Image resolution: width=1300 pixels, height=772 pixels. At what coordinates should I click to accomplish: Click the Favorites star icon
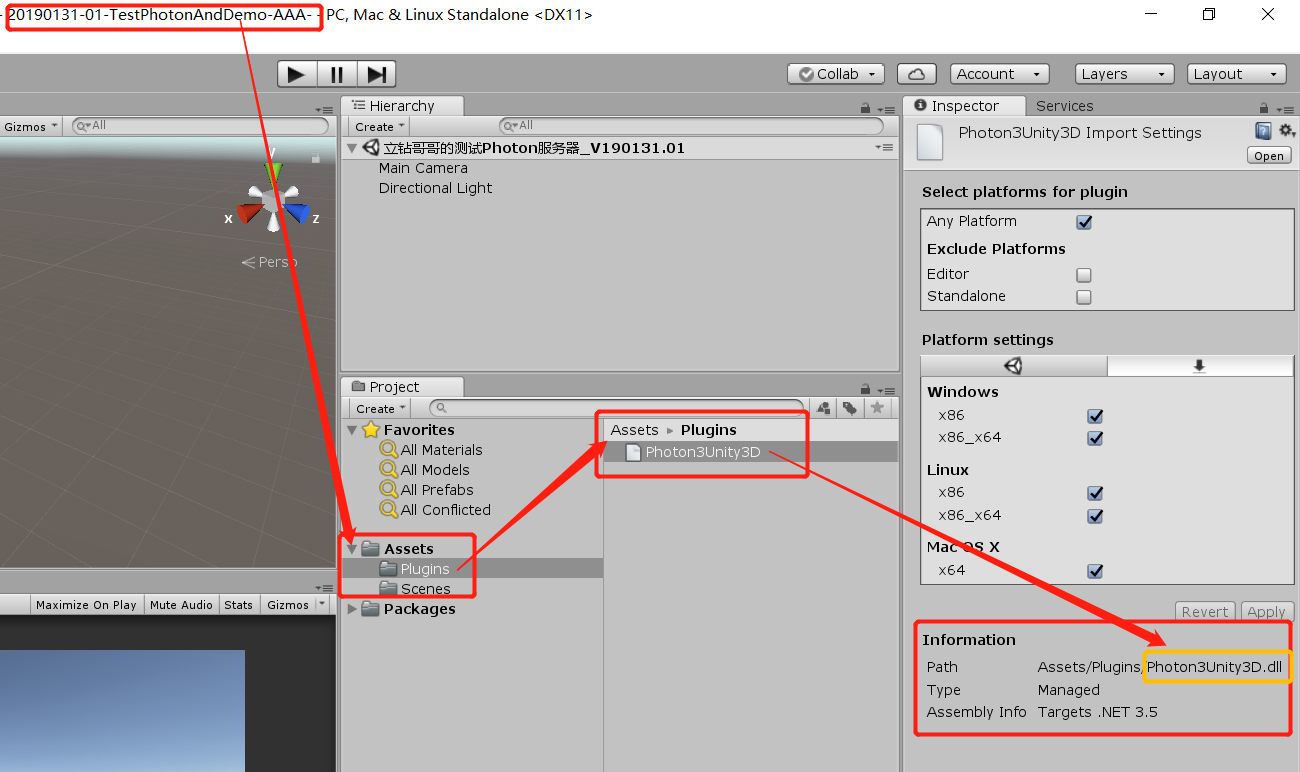pyautogui.click(x=371, y=430)
